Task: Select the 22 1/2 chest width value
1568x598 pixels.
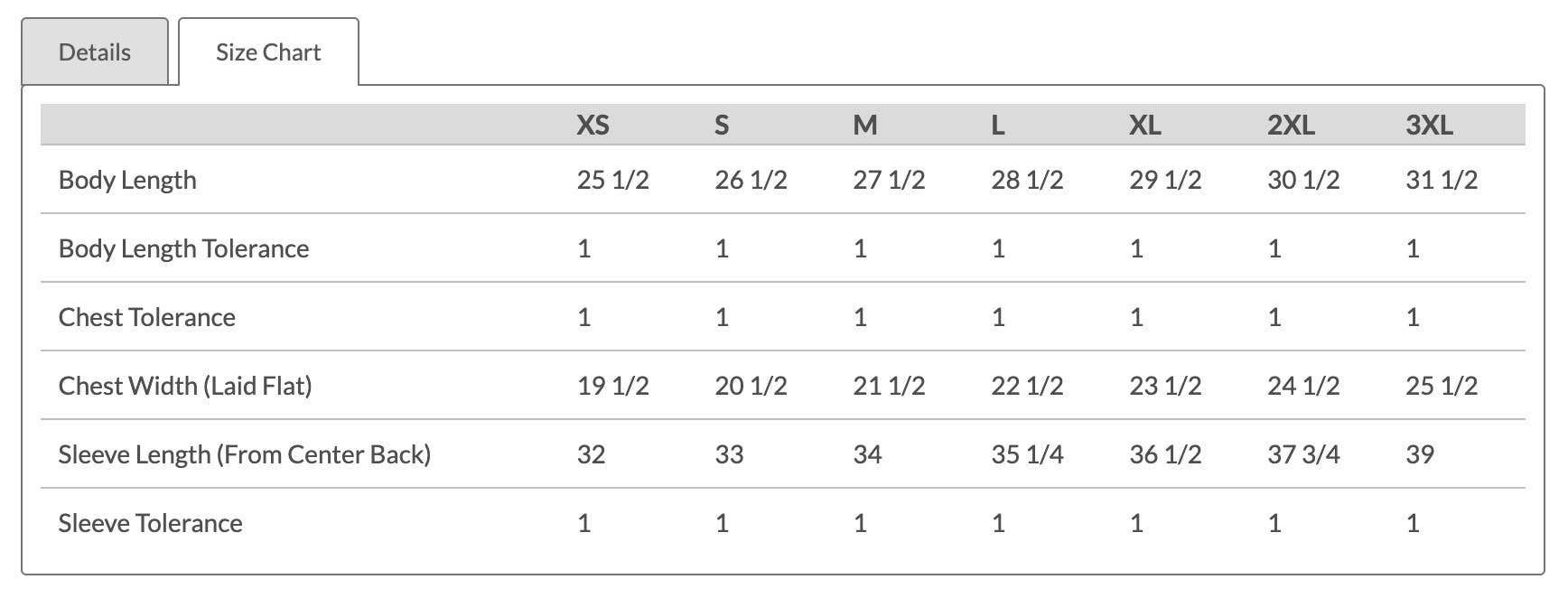Action: click(1027, 386)
